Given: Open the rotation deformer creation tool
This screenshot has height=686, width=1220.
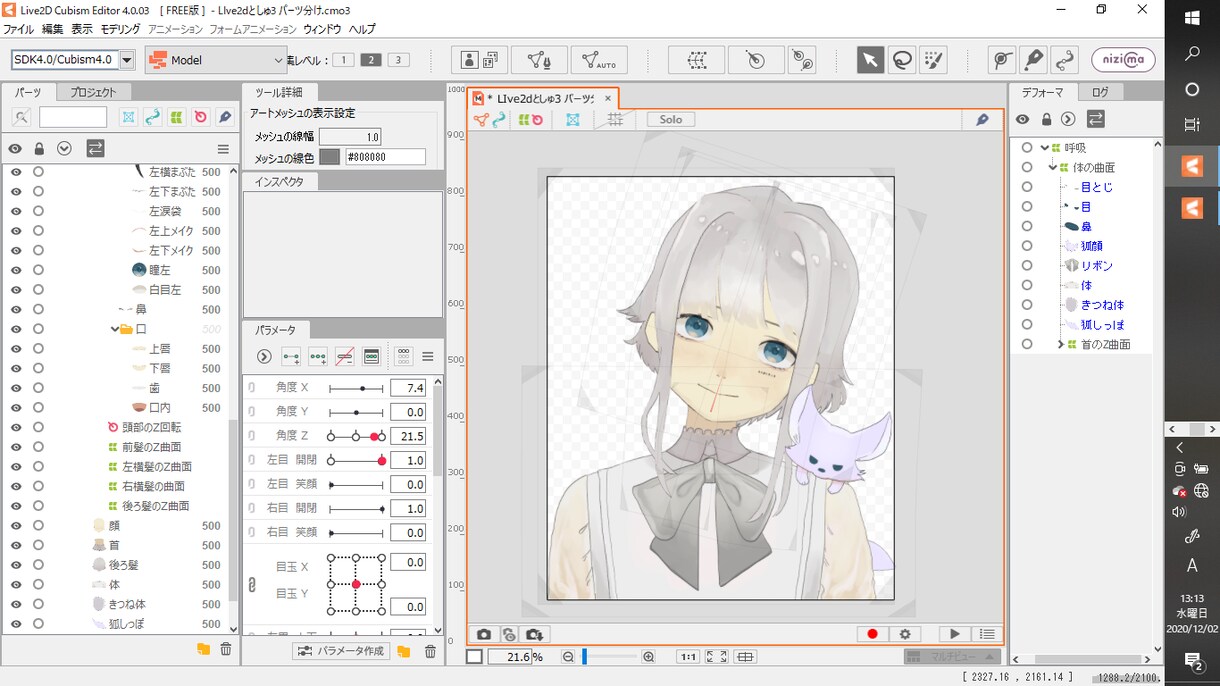Looking at the screenshot, I should click(x=801, y=60).
